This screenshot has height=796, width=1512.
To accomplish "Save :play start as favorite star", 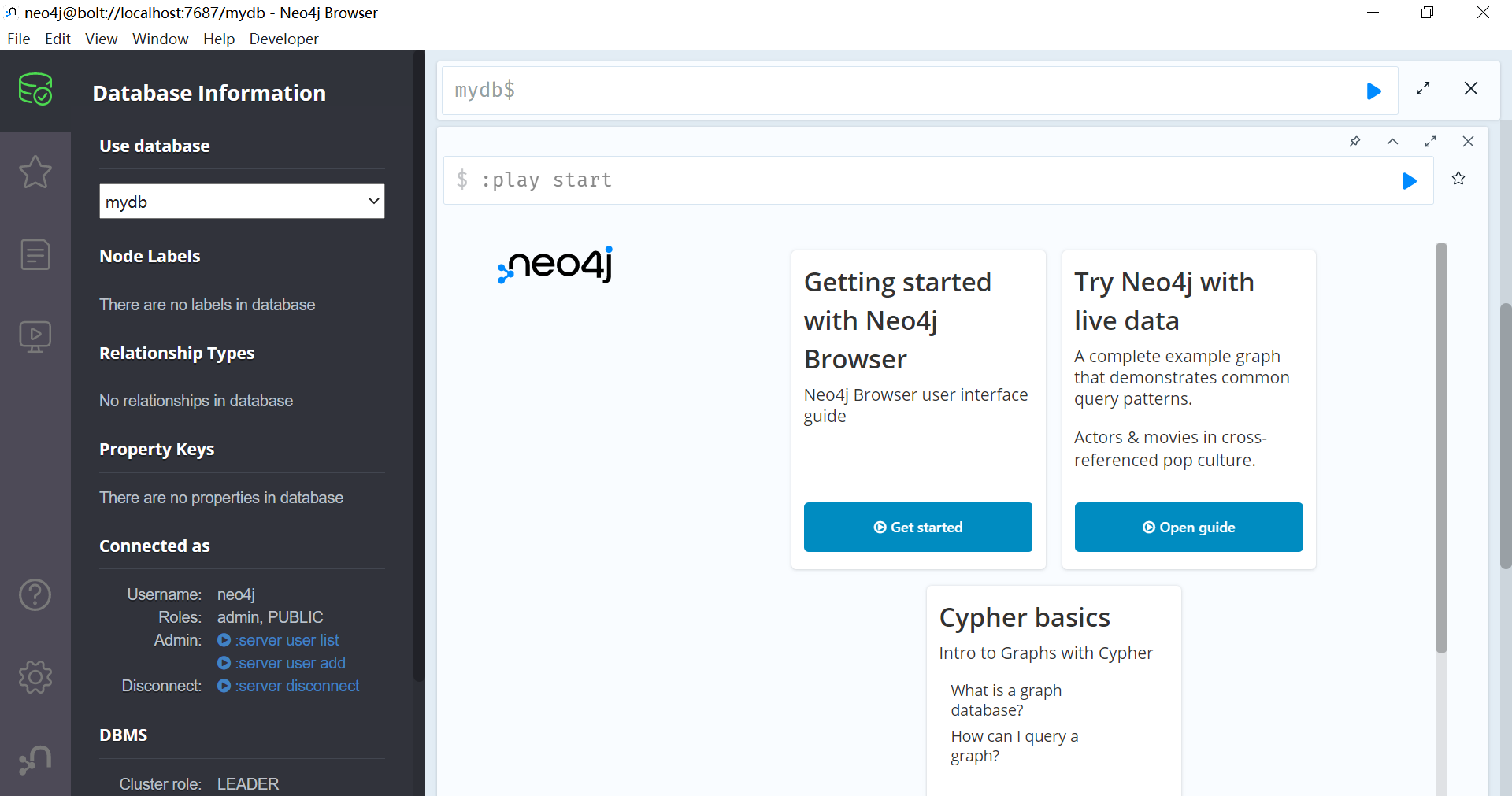I will coord(1458,179).
